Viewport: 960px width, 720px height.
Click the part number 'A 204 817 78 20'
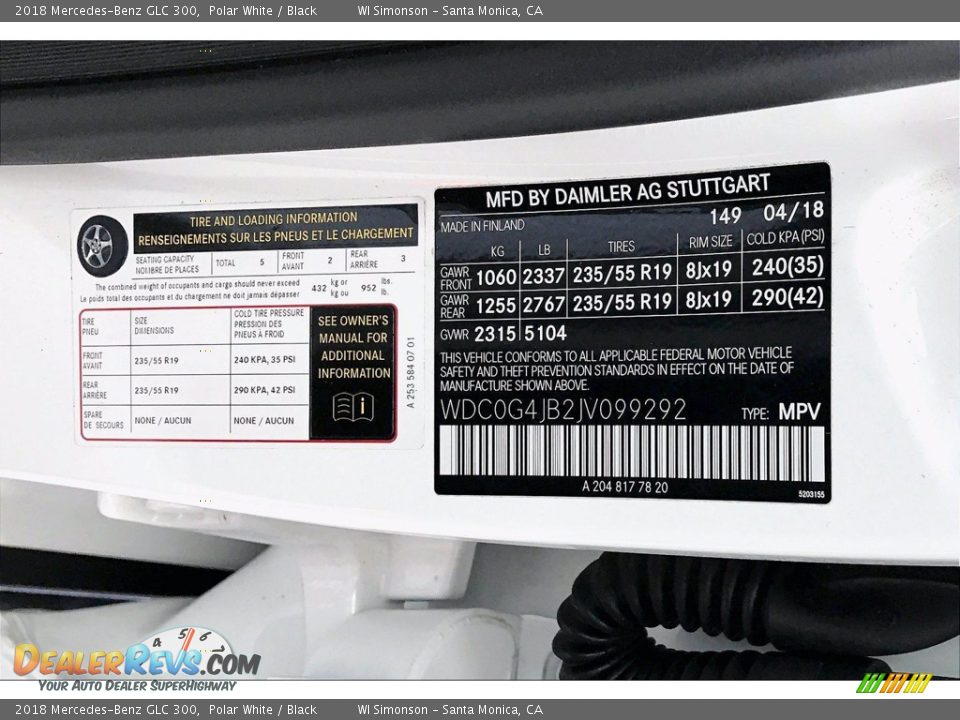[625, 487]
